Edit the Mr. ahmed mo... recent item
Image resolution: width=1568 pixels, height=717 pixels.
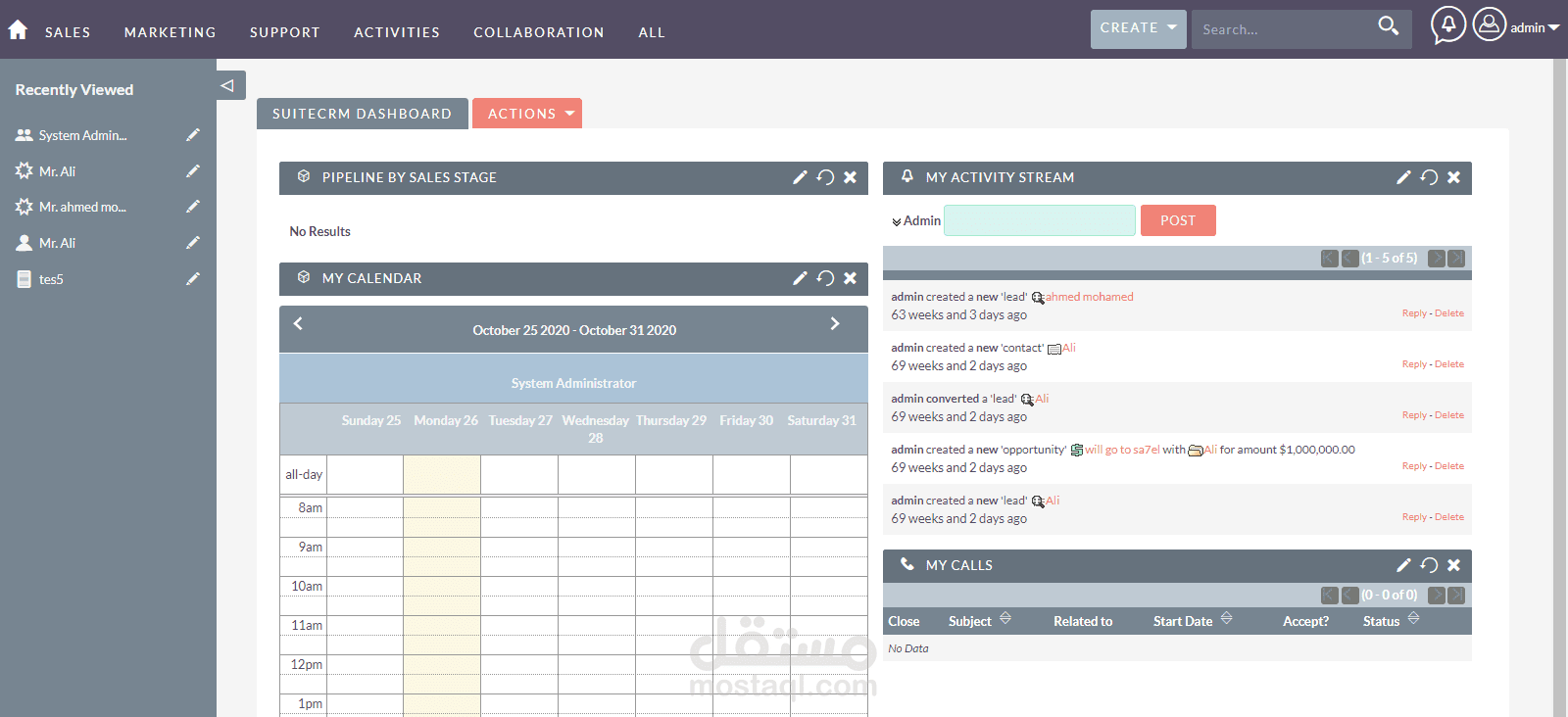pyautogui.click(x=193, y=207)
